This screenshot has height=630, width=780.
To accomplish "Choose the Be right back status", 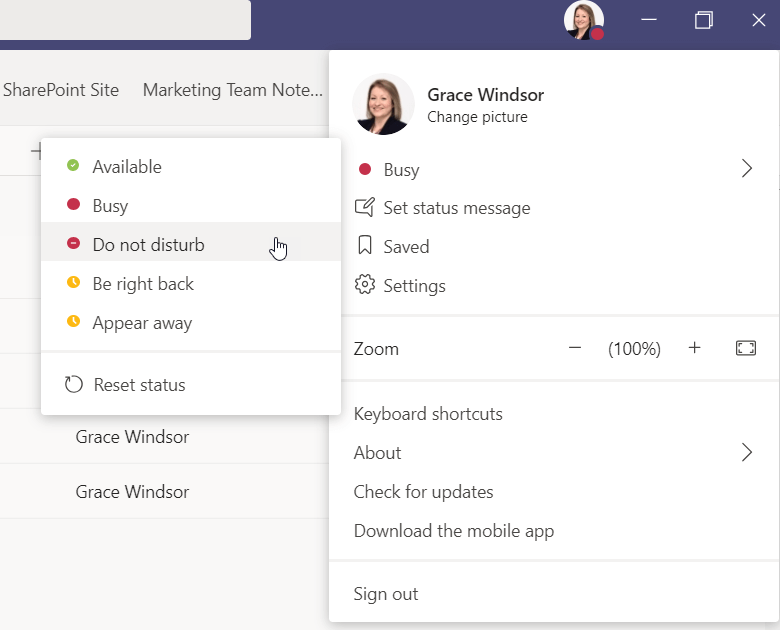I will coord(143,284).
